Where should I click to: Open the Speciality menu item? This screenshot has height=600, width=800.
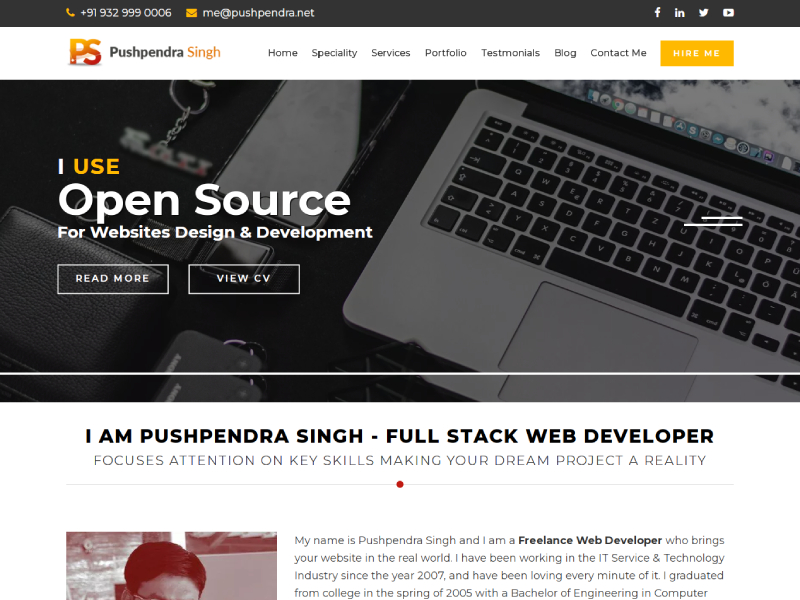[334, 53]
